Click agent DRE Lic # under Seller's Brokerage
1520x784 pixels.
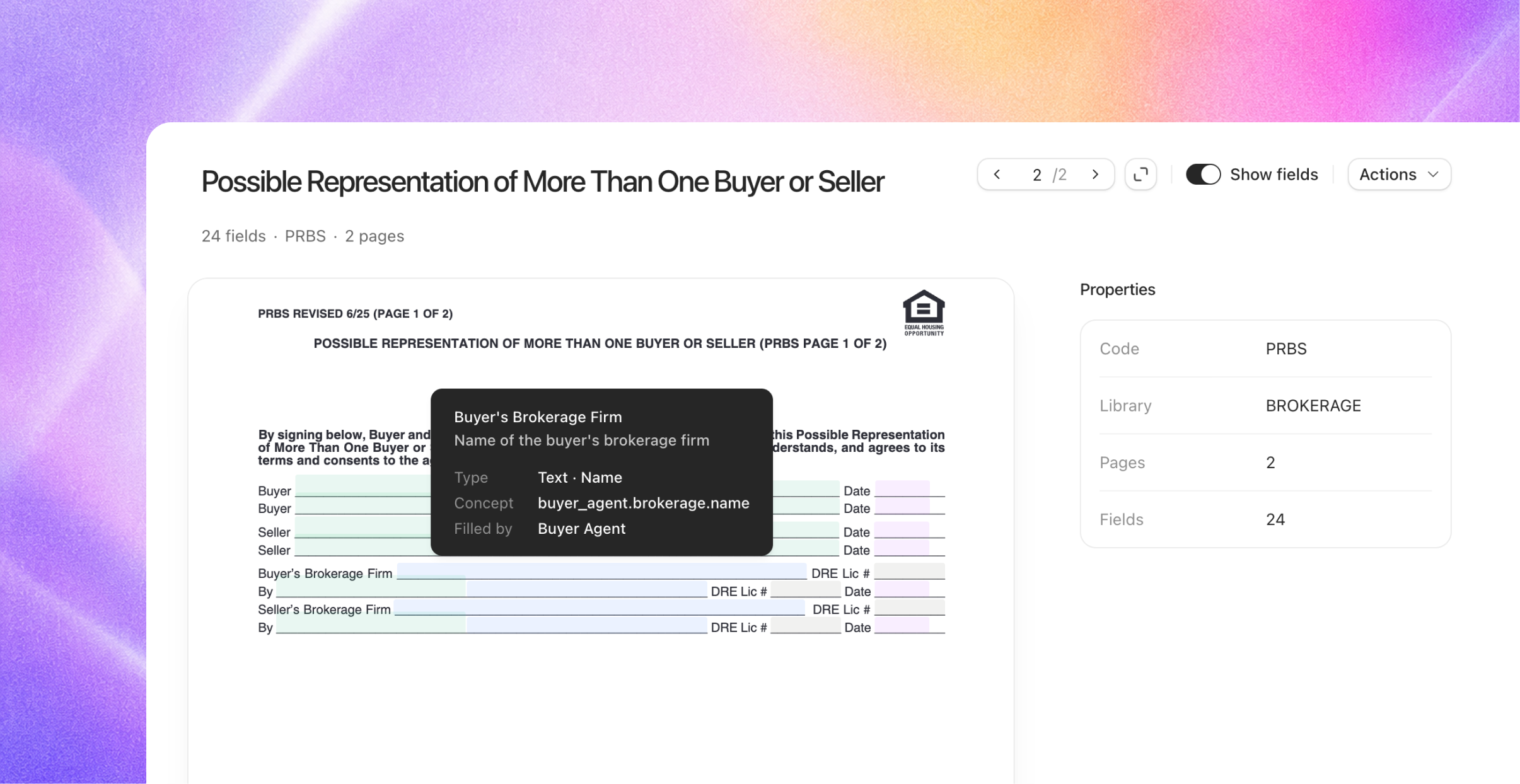pyautogui.click(x=805, y=626)
